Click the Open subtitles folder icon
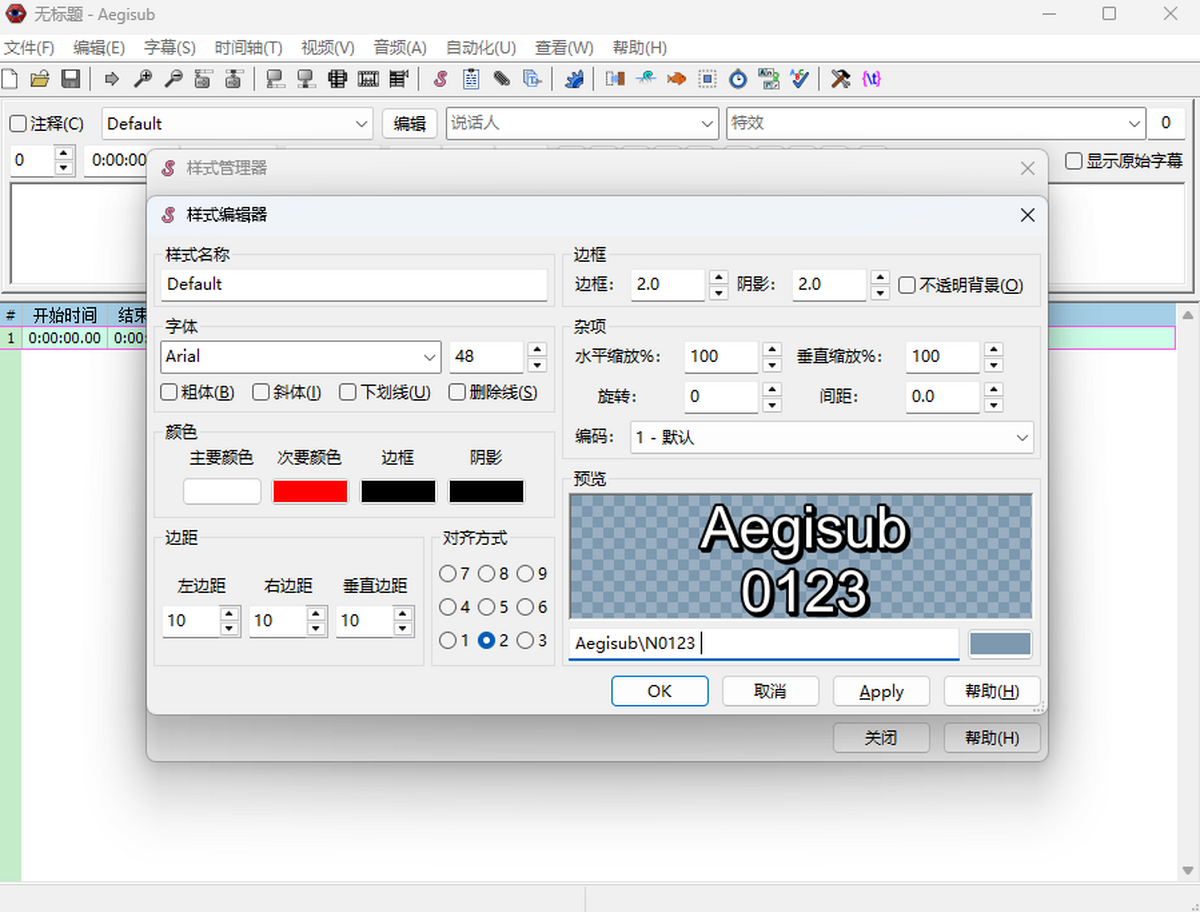 tap(40, 78)
